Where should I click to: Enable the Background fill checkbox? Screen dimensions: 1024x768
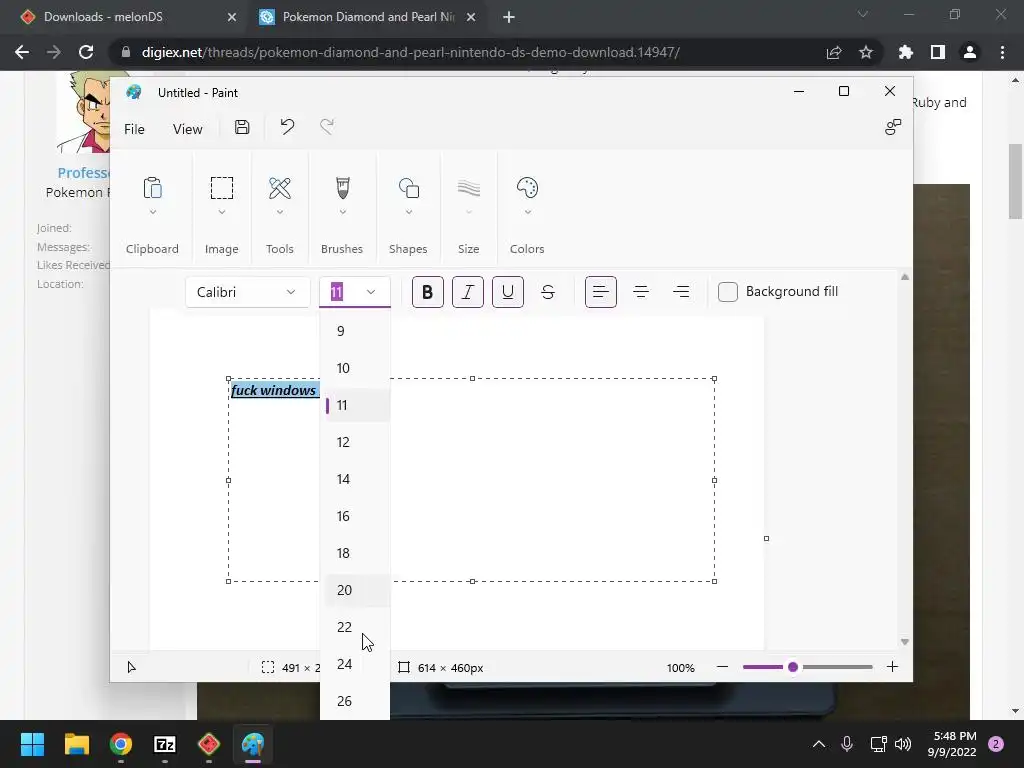(x=728, y=292)
